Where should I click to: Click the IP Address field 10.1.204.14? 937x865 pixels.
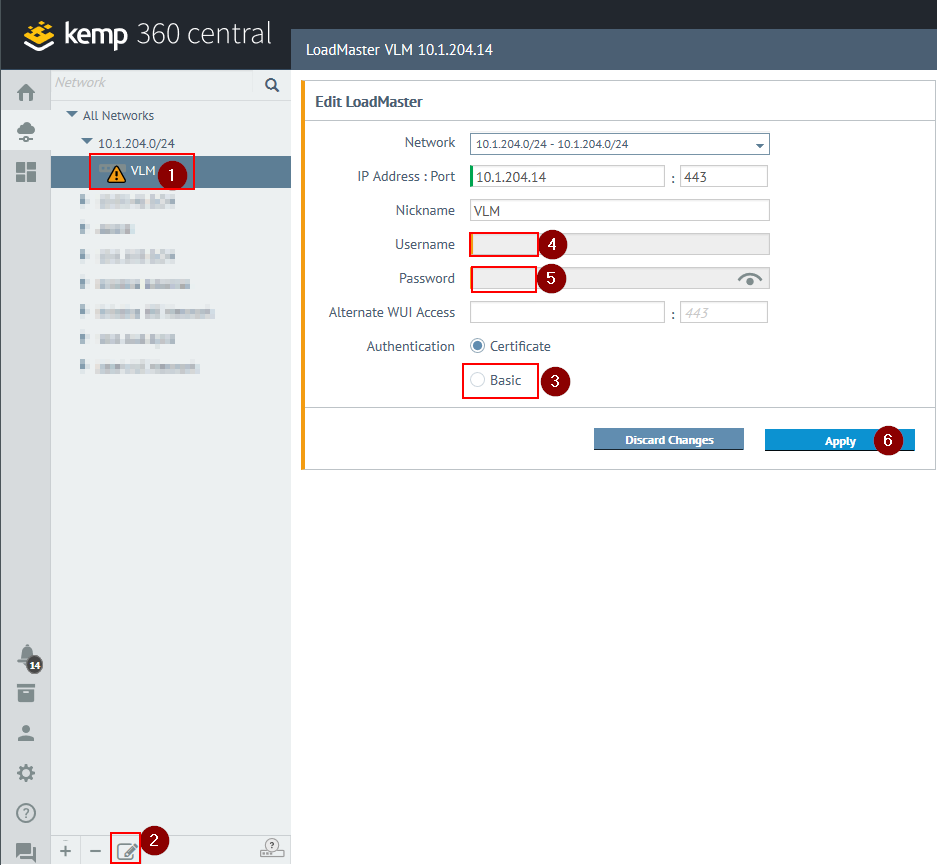(x=567, y=177)
